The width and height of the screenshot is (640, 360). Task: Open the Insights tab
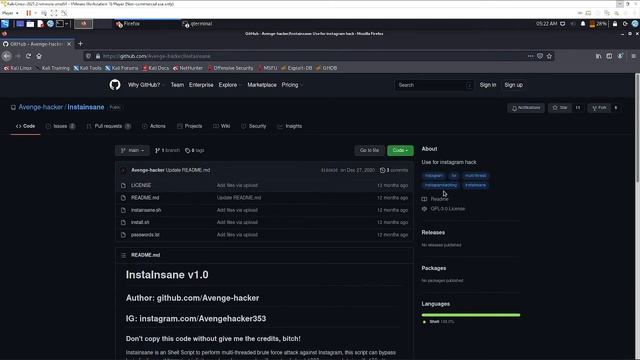[x=289, y=126]
